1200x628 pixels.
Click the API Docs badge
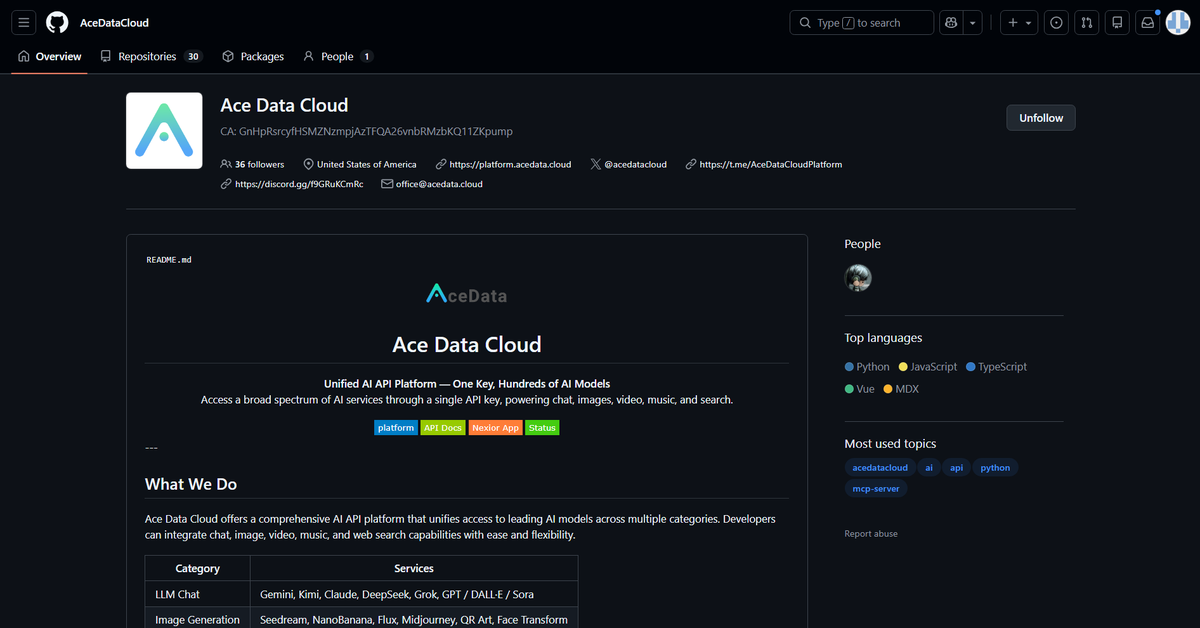coord(443,427)
